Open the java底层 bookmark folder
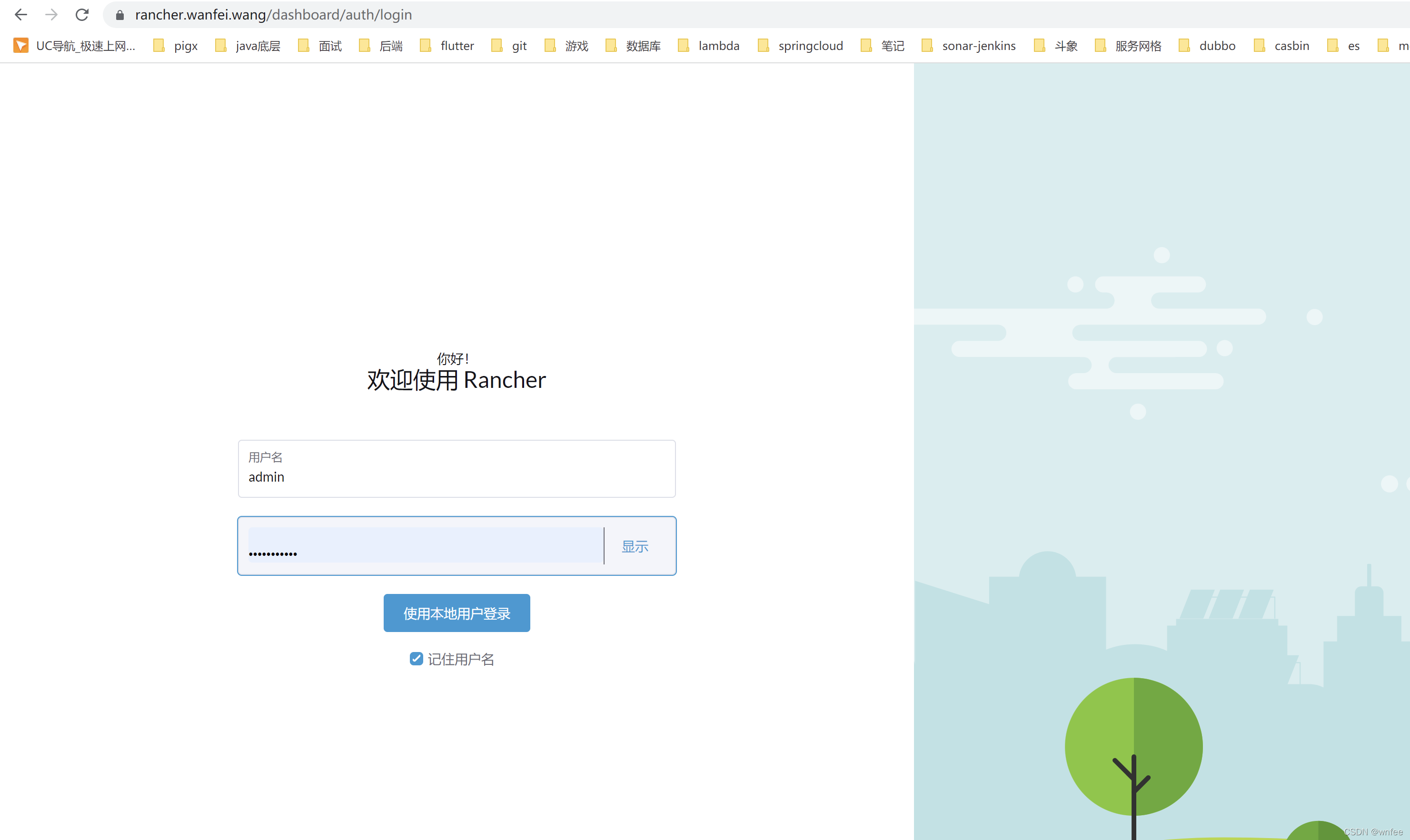 click(248, 46)
